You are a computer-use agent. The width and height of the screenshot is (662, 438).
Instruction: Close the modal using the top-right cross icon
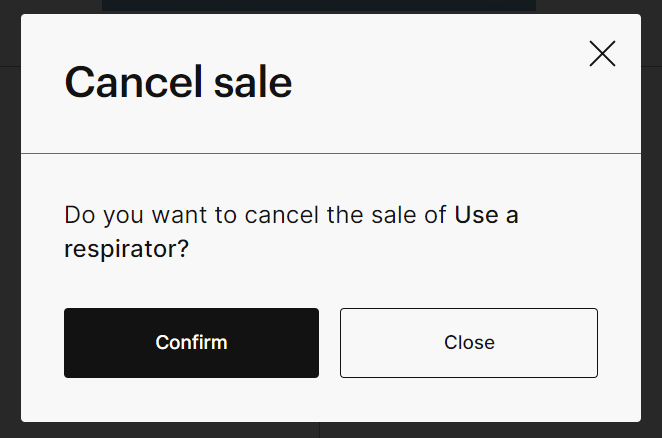(602, 54)
